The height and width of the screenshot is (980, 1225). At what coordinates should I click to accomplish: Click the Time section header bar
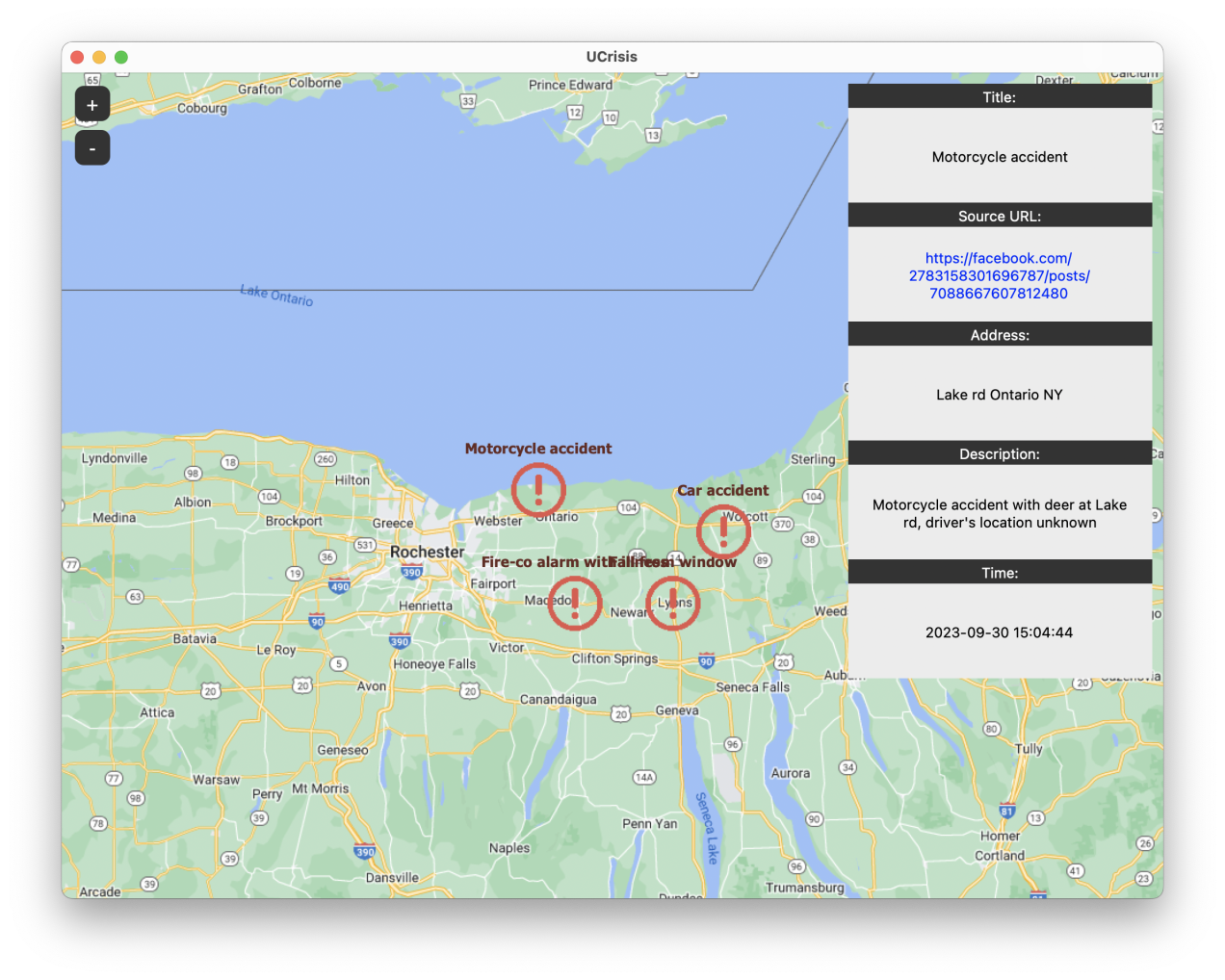pyautogui.click(x=999, y=572)
